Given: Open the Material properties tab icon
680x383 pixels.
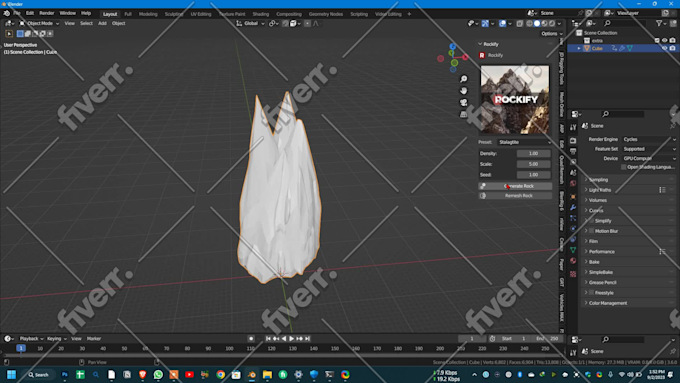Looking at the screenshot, I should pyautogui.click(x=573, y=261).
